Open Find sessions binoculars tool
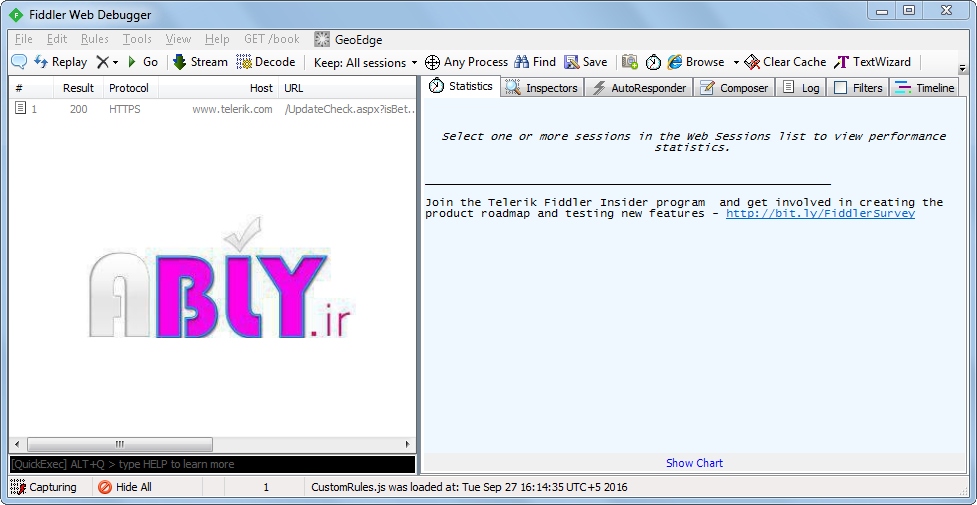 (x=535, y=62)
